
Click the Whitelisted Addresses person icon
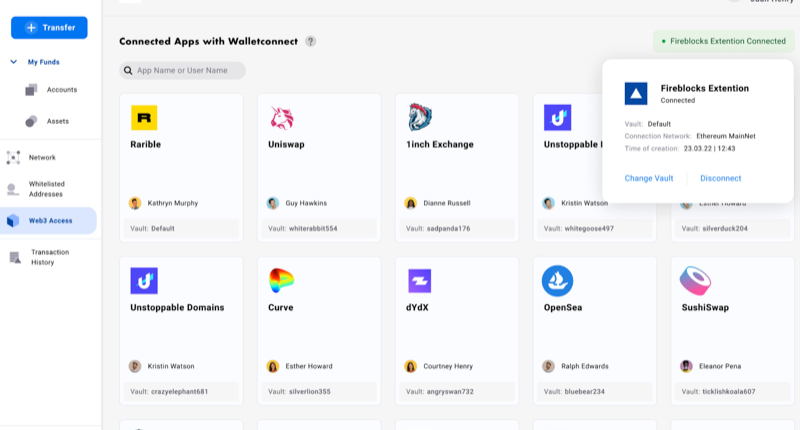12,189
